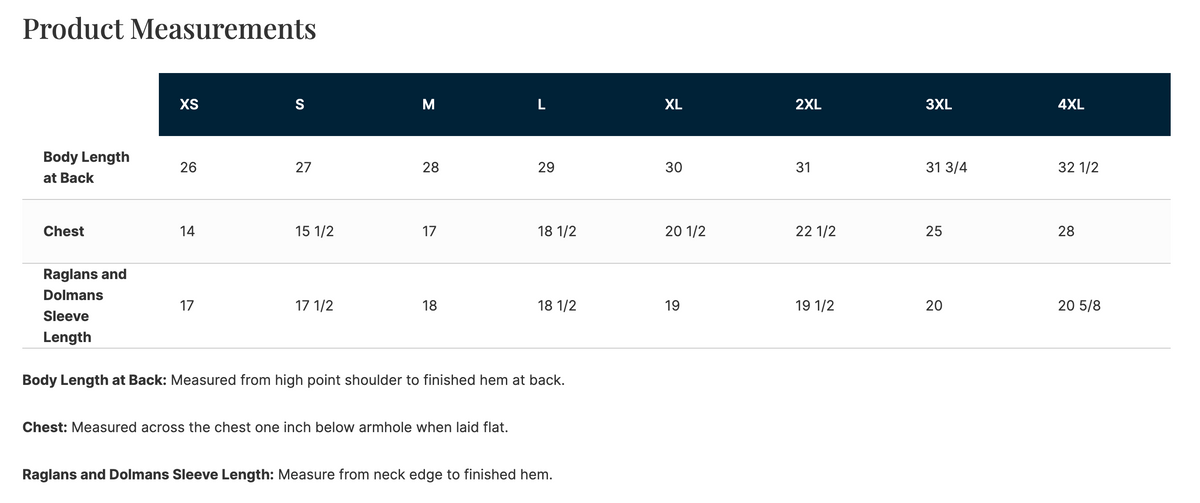Screen dimensions: 1200x503
Task: Select the Chest measurement description below table
Action: (265, 428)
